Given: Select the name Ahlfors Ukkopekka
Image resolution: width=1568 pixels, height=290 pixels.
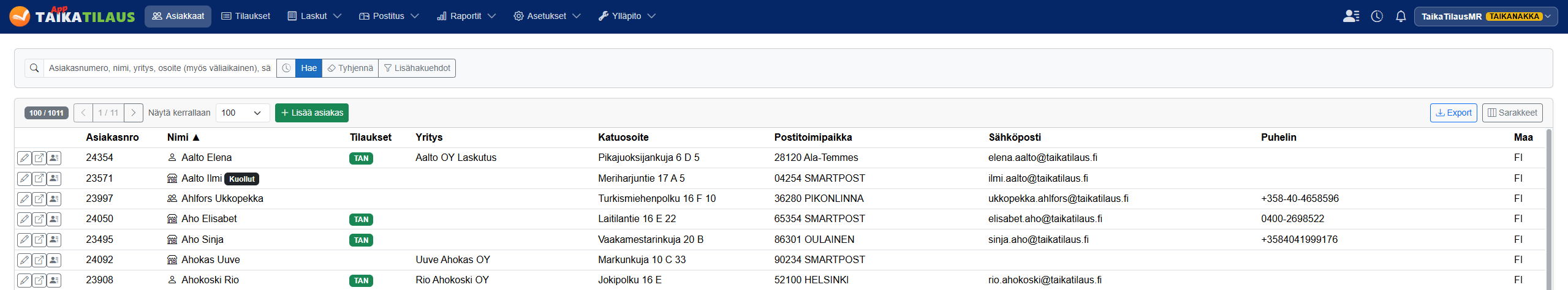Looking at the screenshot, I should tap(222, 198).
